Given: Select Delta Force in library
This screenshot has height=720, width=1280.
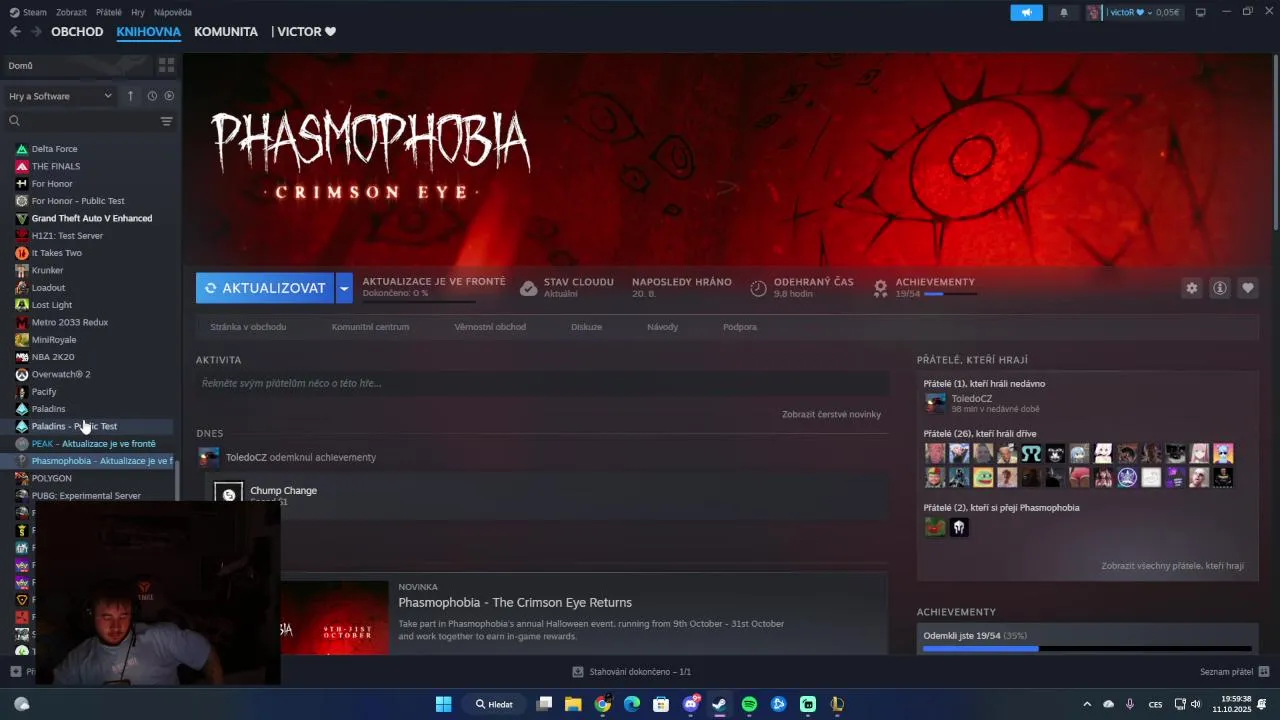Looking at the screenshot, I should click(54, 149).
